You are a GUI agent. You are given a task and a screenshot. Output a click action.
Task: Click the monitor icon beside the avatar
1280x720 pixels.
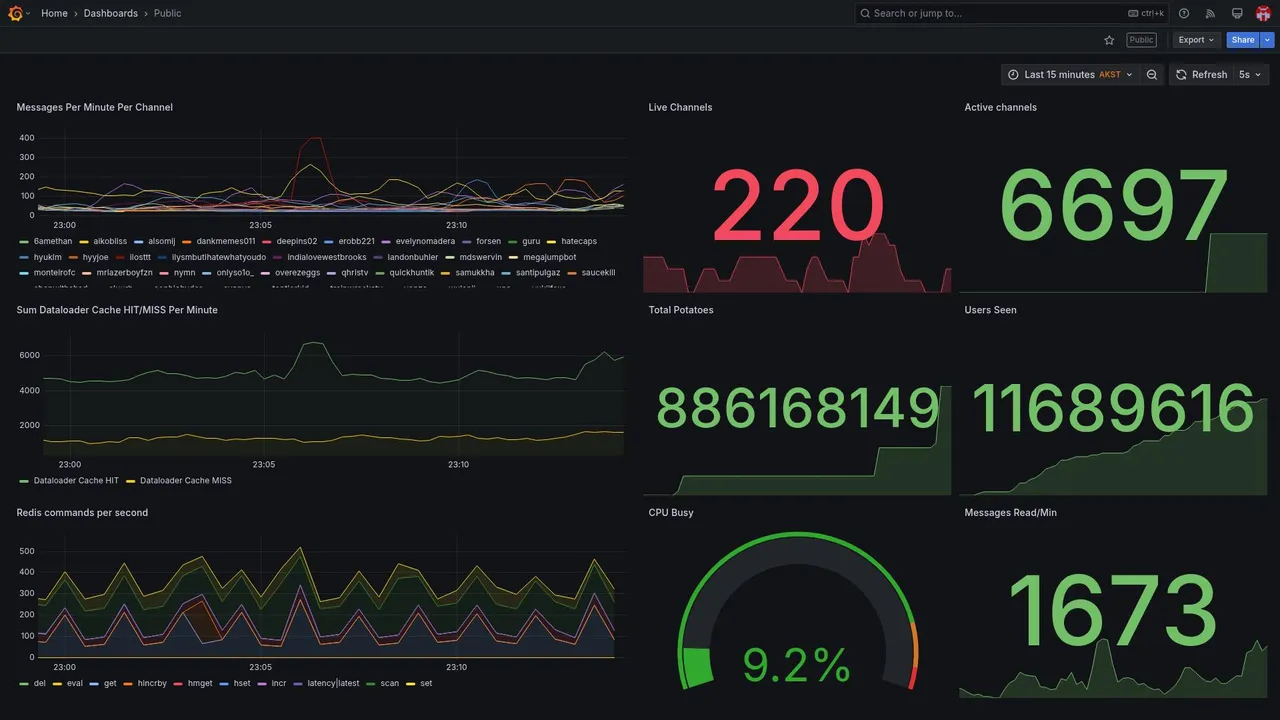1237,13
